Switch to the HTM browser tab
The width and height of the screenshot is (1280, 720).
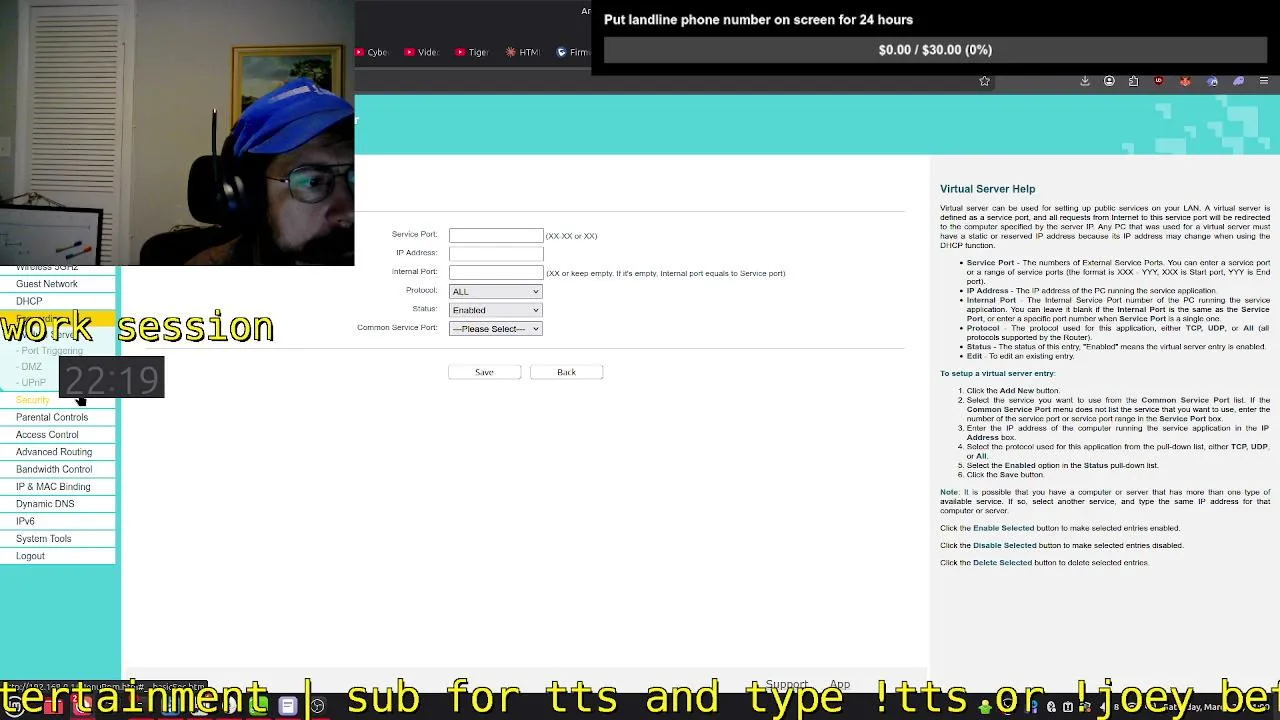[x=523, y=52]
